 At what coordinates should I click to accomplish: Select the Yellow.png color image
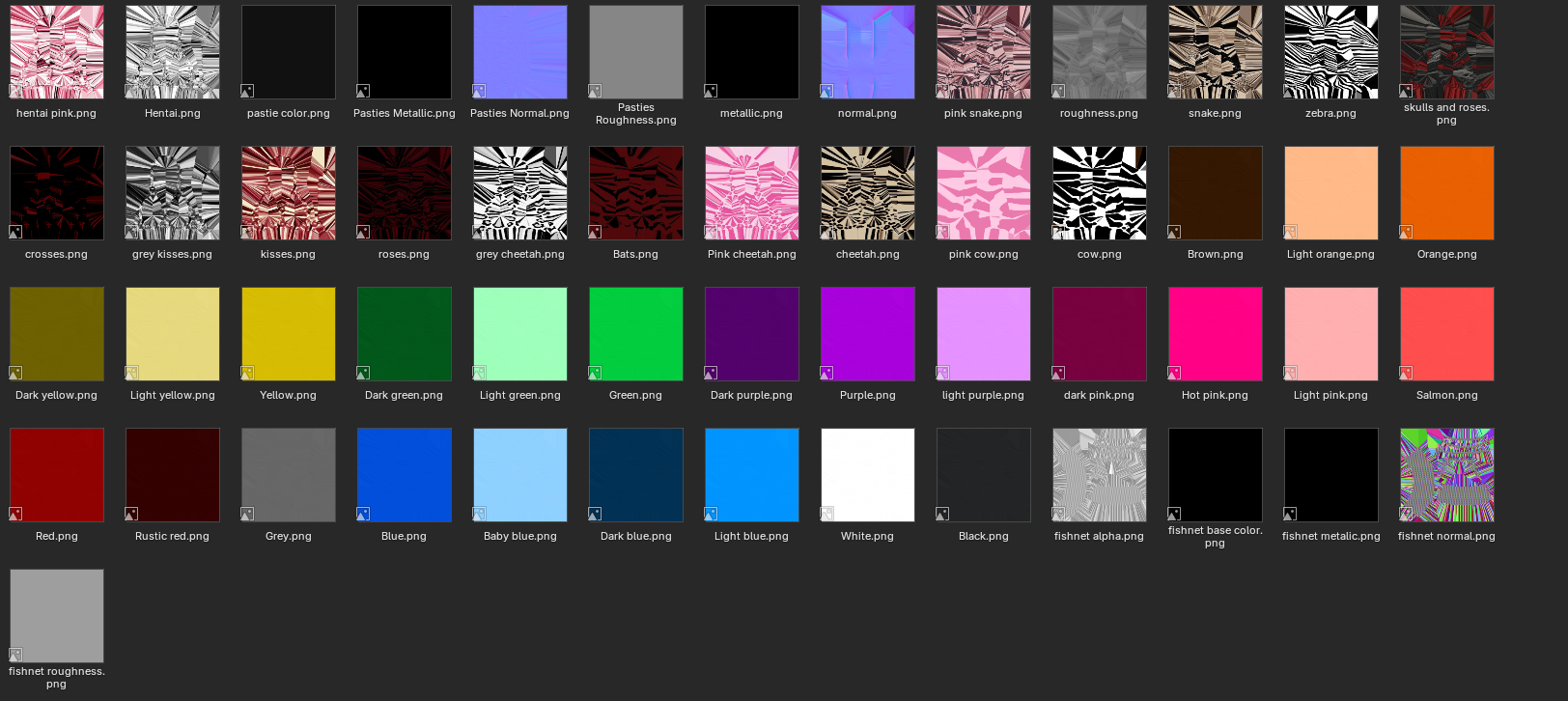[x=289, y=334]
